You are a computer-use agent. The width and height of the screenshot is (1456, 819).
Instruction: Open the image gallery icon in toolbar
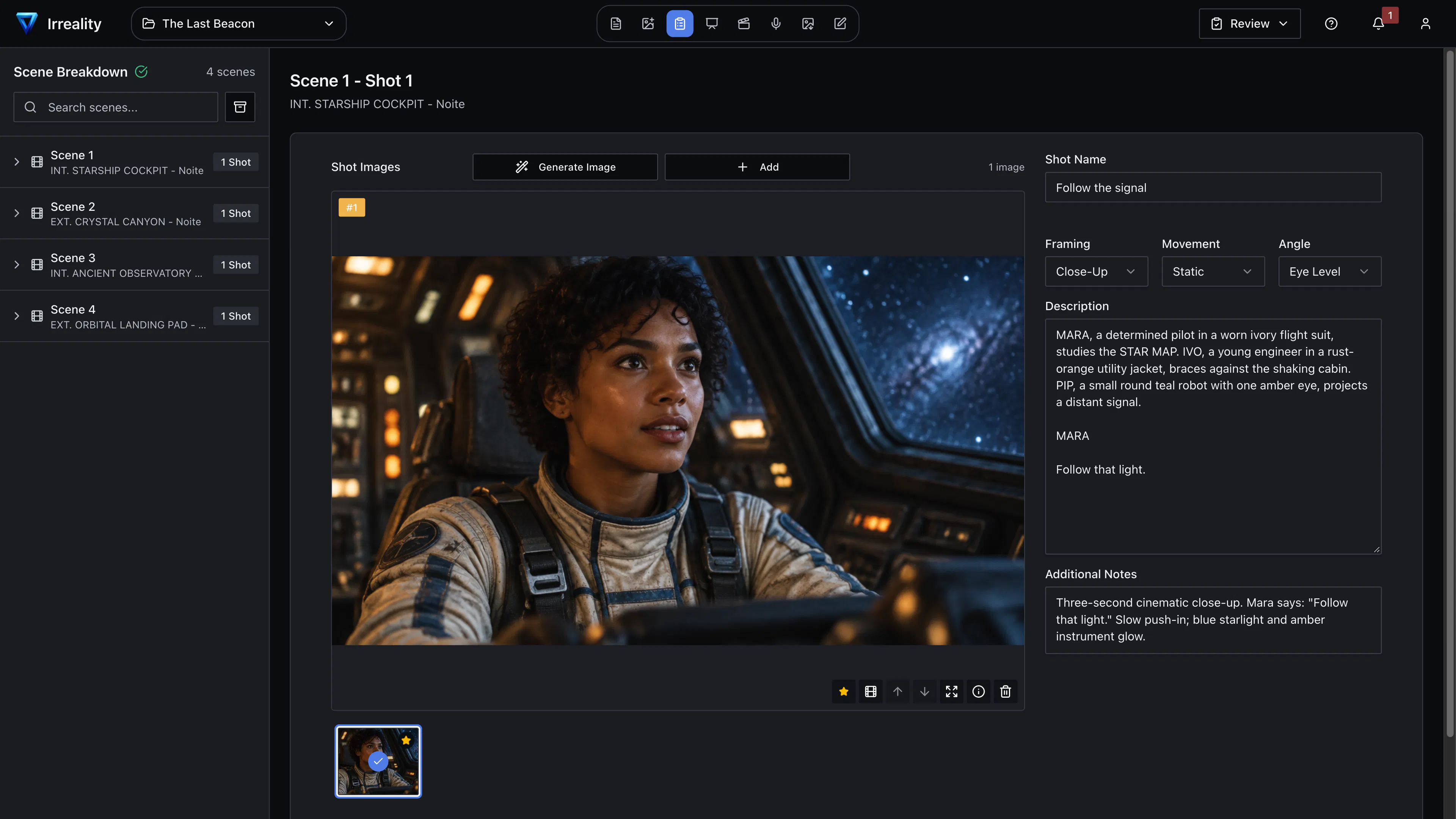click(808, 24)
